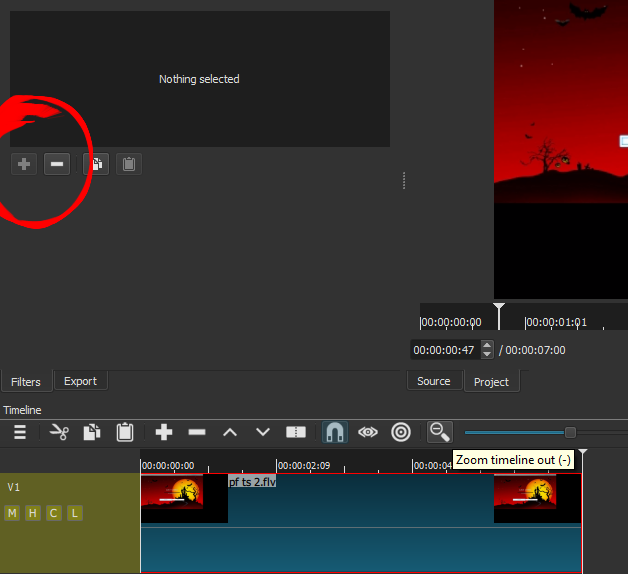Zoom timeline out with magnifier icon
This screenshot has height=574, width=628.
439,432
